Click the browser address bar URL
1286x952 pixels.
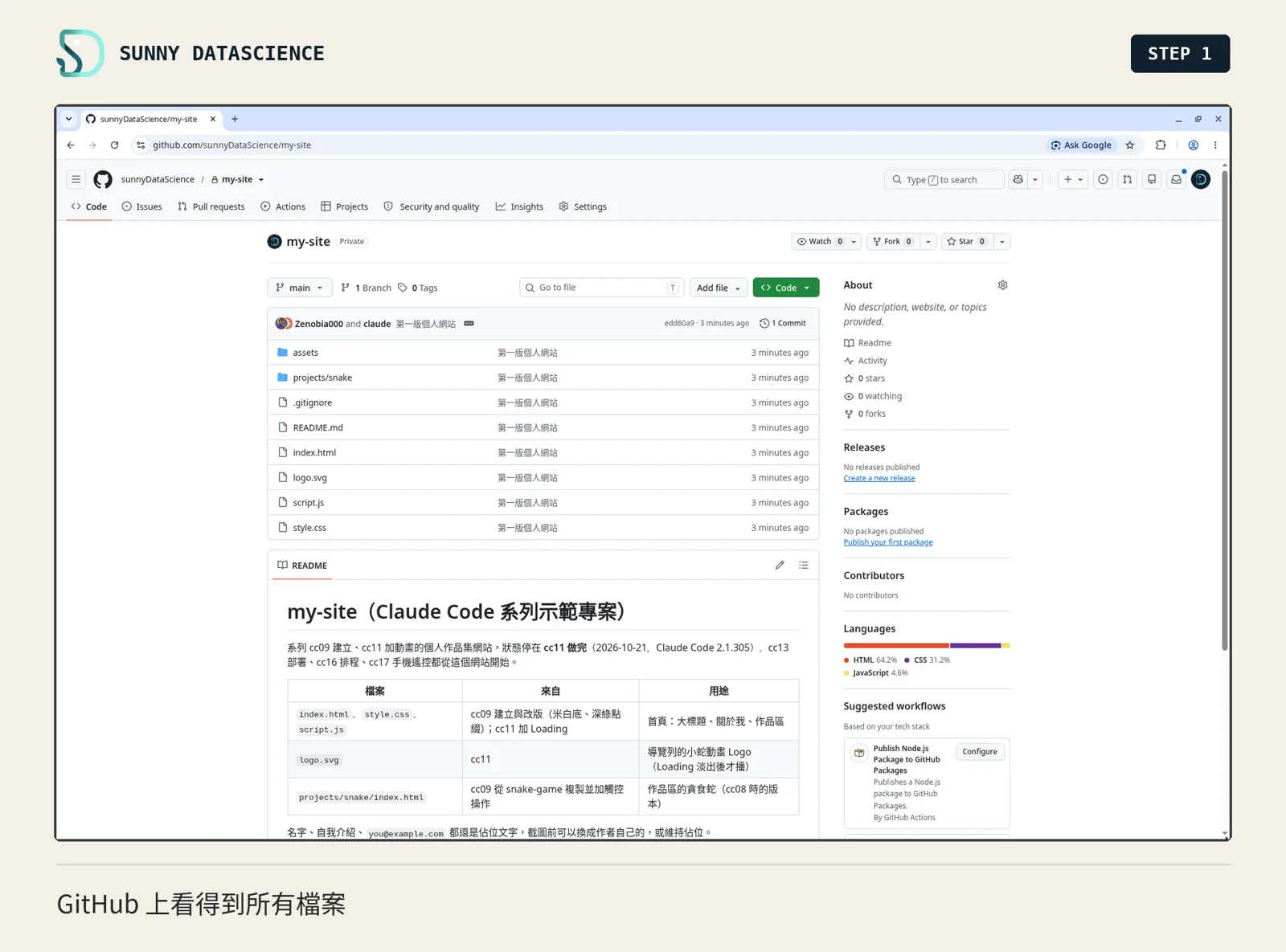231,145
